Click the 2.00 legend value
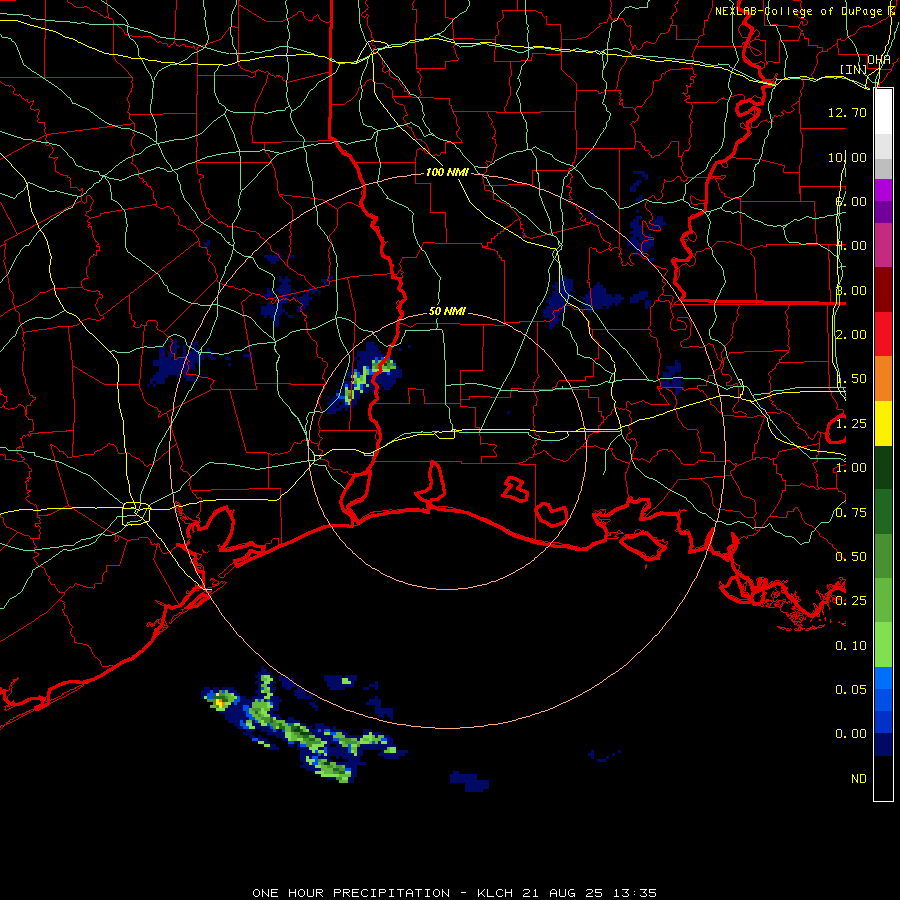 851,335
